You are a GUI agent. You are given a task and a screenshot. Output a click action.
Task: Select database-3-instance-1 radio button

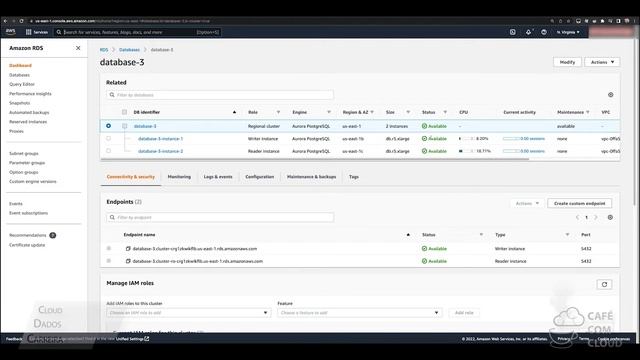109,138
